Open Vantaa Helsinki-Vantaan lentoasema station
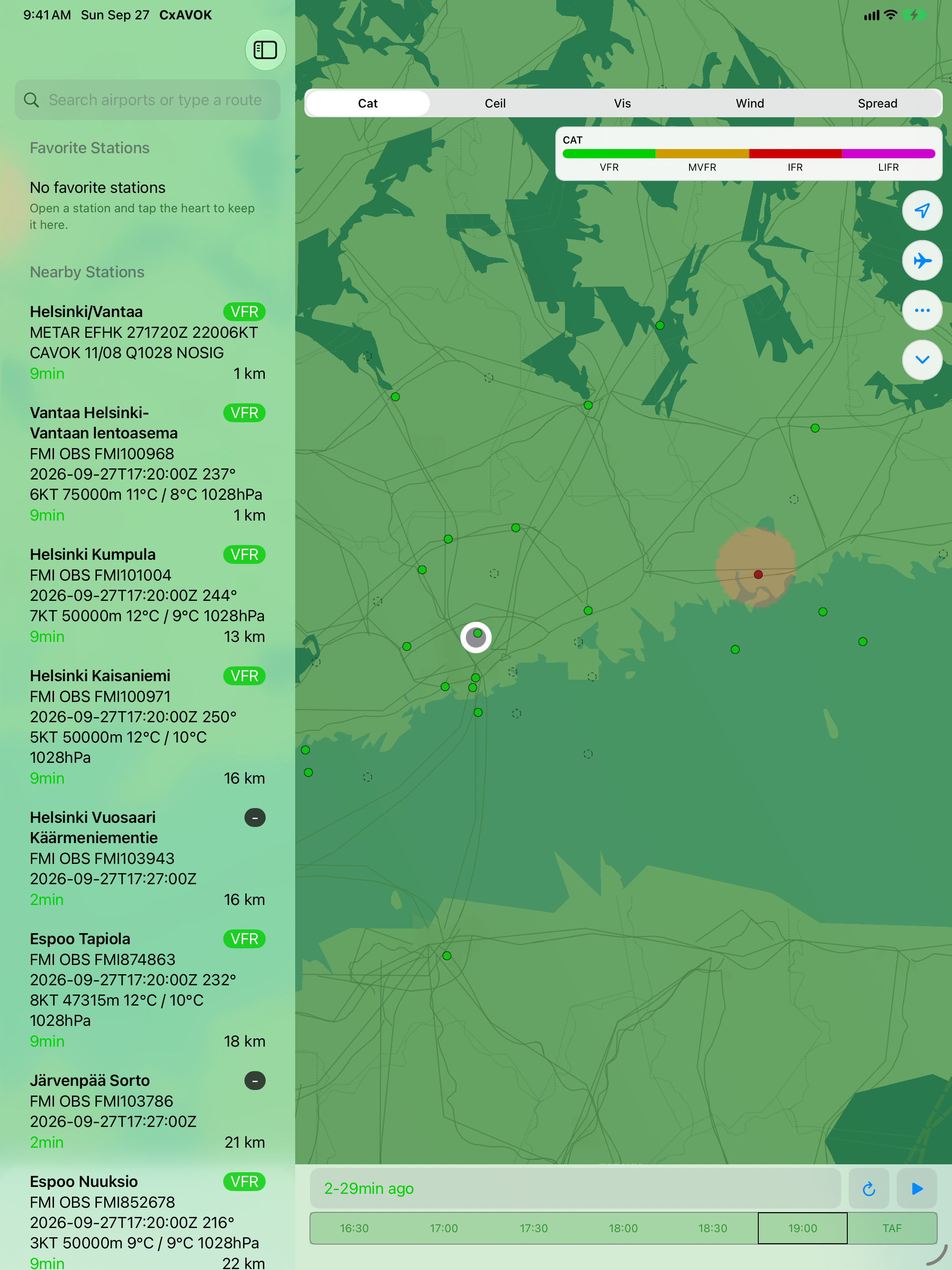The width and height of the screenshot is (952, 1270). click(x=148, y=463)
